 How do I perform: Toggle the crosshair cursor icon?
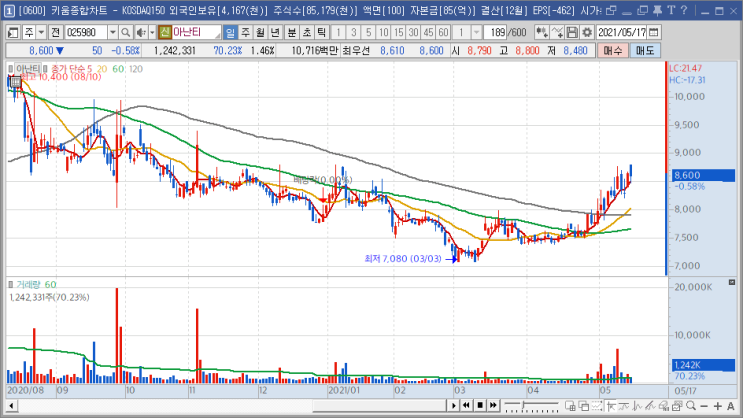click(x=611, y=406)
